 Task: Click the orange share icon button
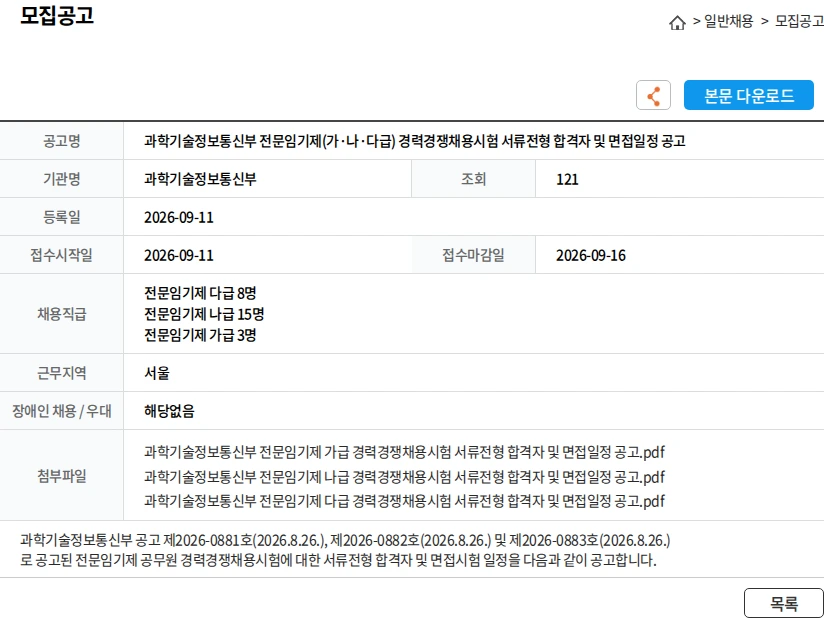click(653, 95)
